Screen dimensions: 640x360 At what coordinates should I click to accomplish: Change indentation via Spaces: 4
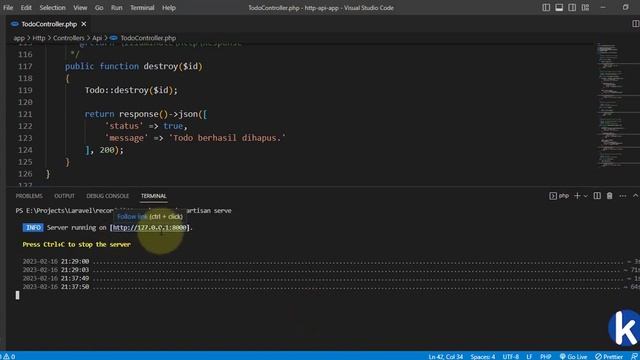[x=482, y=356]
